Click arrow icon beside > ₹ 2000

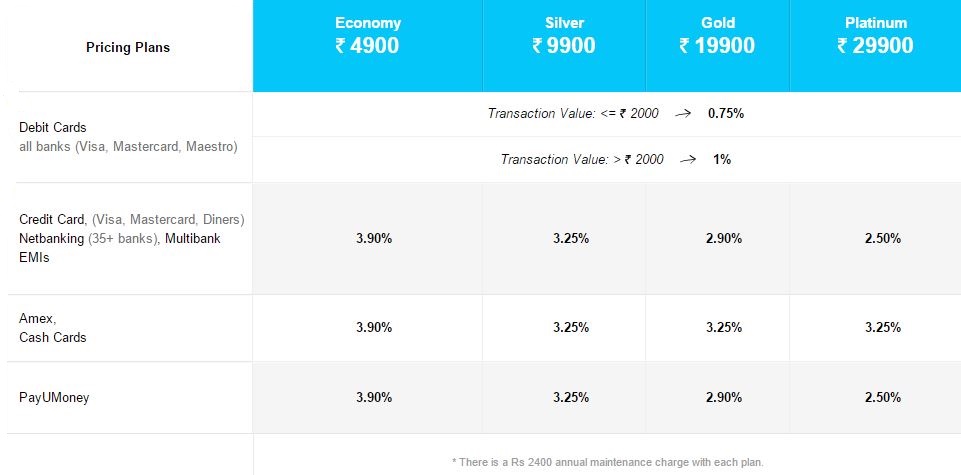click(688, 160)
